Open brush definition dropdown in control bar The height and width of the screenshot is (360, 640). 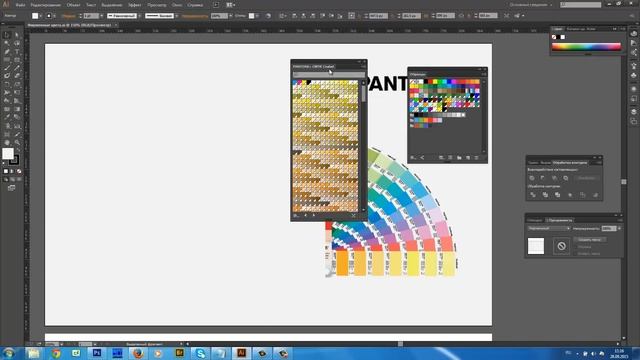pyautogui.click(x=176, y=16)
